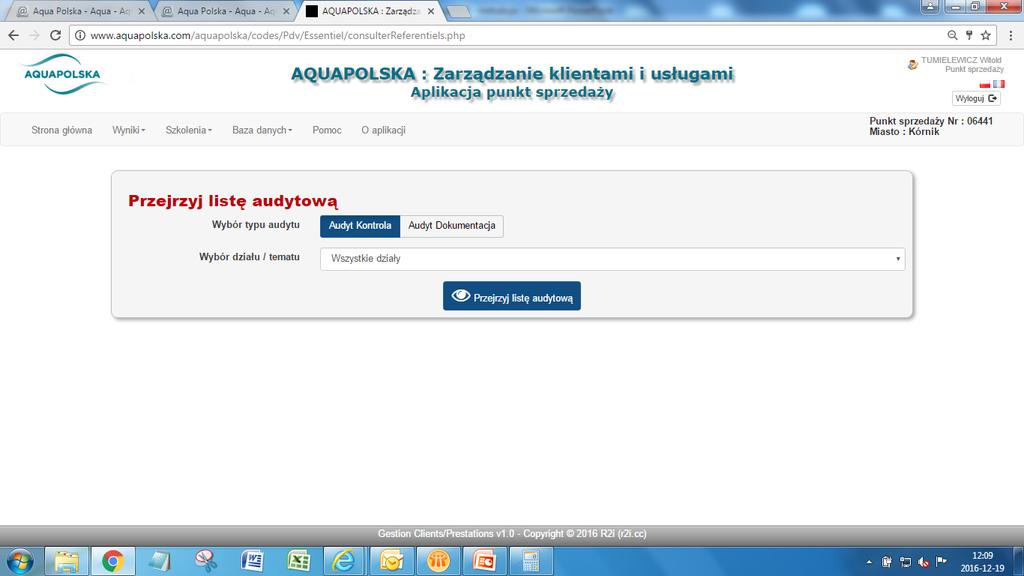Click the Wybór działu / tematu label
The image size is (1024, 576).
click(249, 257)
